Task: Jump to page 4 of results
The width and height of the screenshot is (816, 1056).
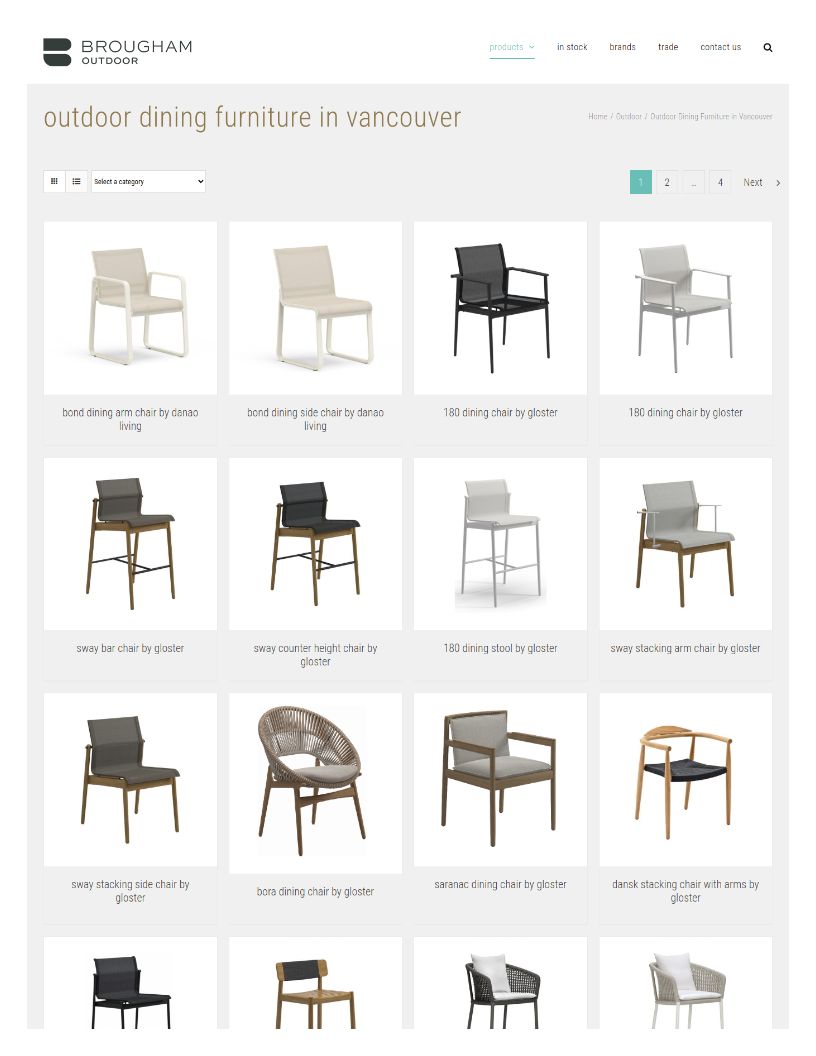Action: [x=720, y=182]
